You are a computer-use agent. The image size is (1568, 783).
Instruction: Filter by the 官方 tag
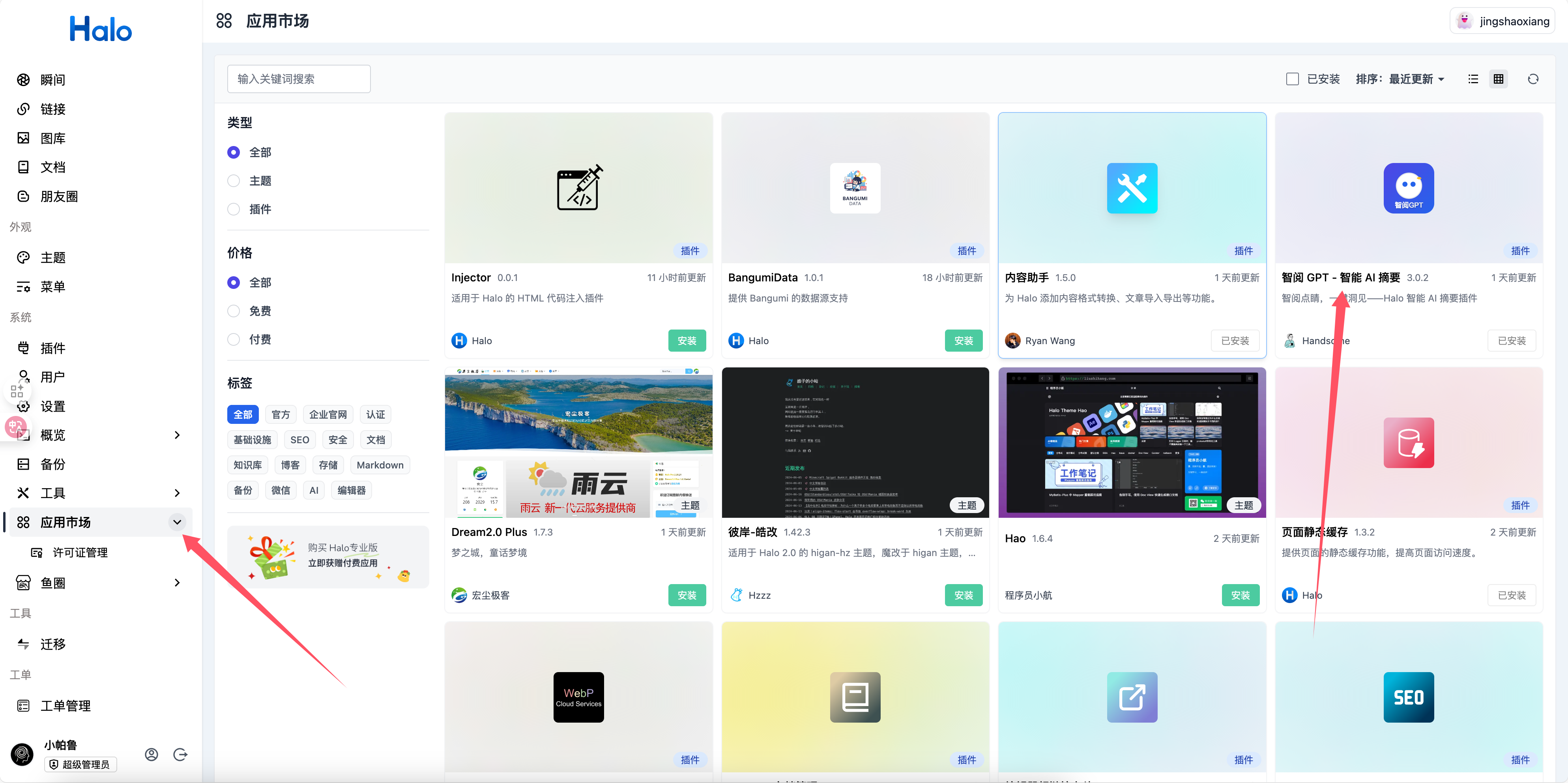point(281,415)
